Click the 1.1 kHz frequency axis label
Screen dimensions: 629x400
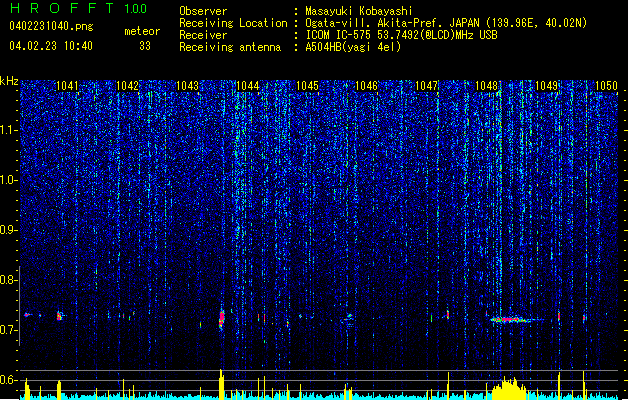tap(9, 130)
